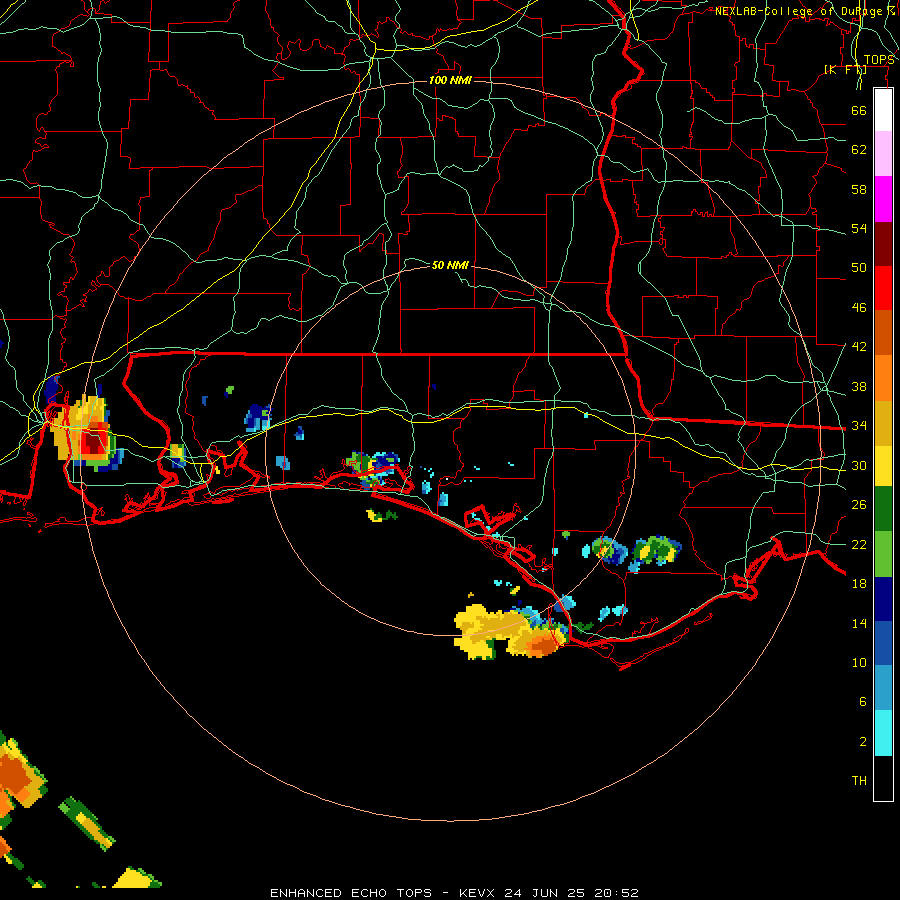Click the 26 value on the legend
The width and height of the screenshot is (900, 900).
coord(859,505)
